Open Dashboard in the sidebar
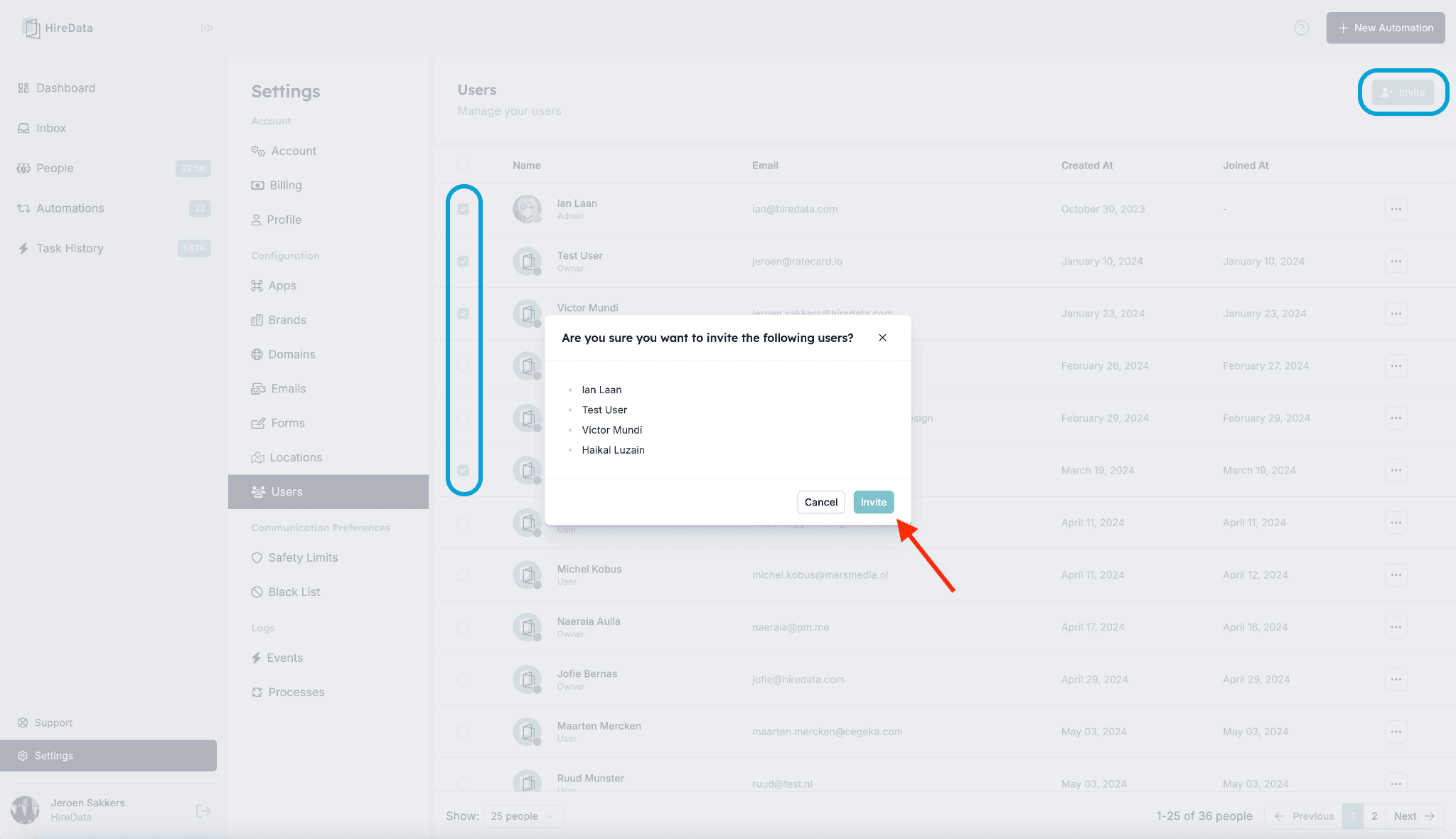Image resolution: width=1456 pixels, height=839 pixels. (x=65, y=88)
